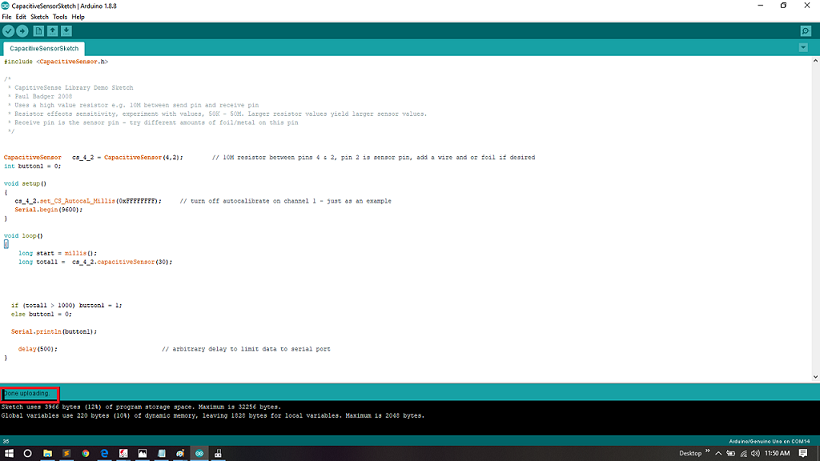The width and height of the screenshot is (820, 461).
Task: Click the 'Serial.begin(9600);' line
Action: click(49, 210)
